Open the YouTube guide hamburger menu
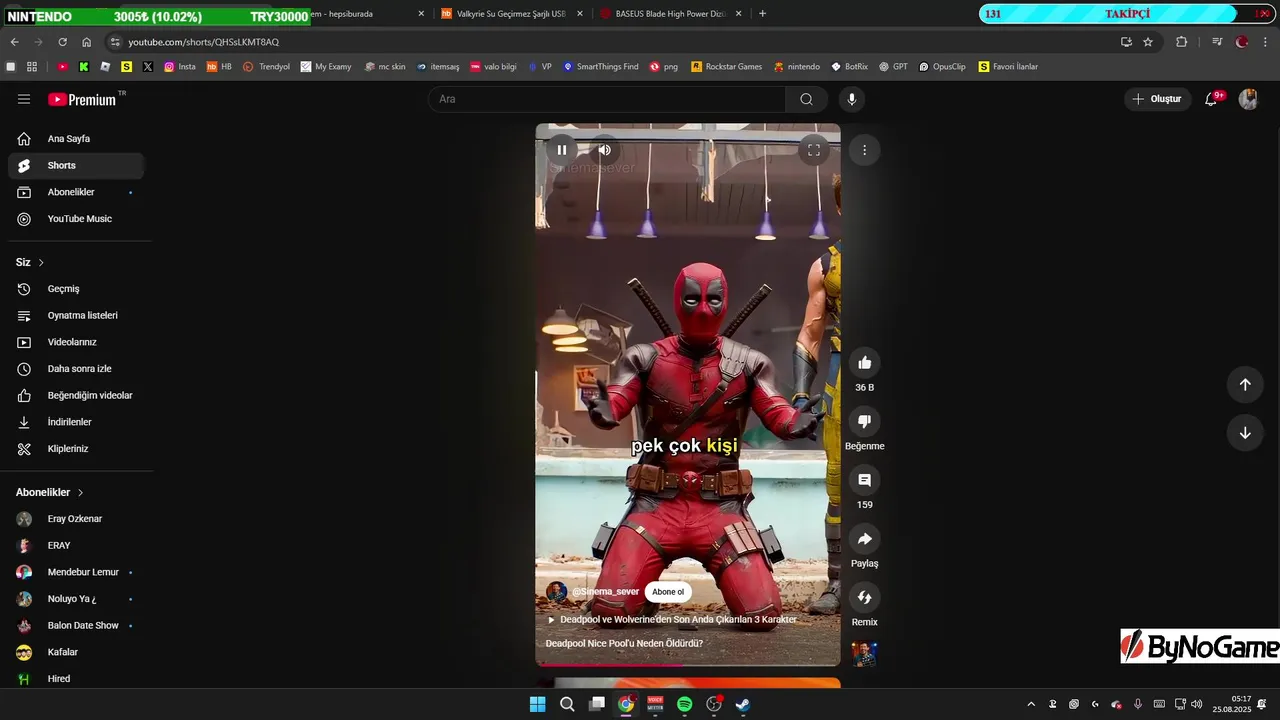 [x=24, y=99]
